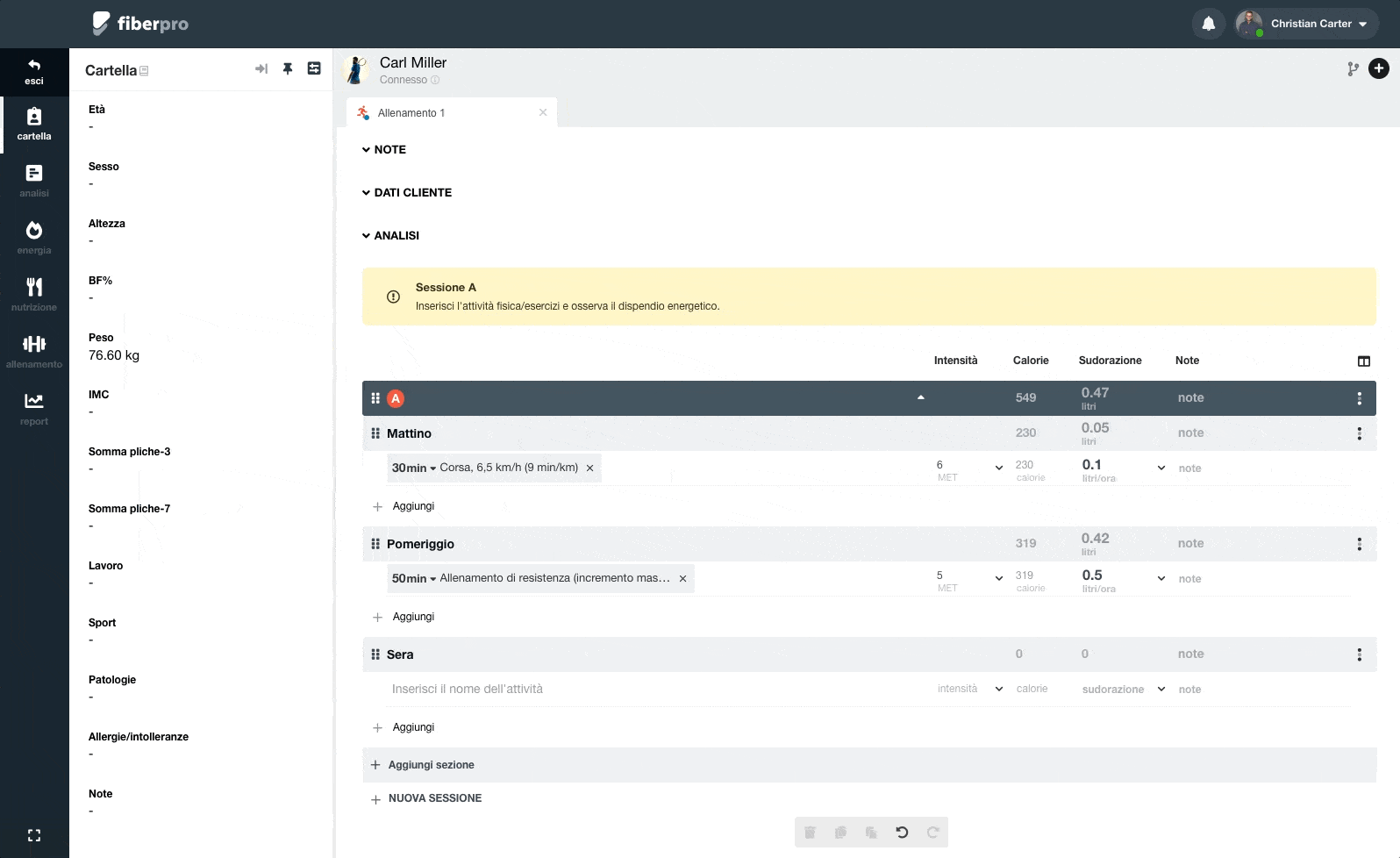
Task: Expand the ANALISI section
Action: pyautogui.click(x=390, y=236)
